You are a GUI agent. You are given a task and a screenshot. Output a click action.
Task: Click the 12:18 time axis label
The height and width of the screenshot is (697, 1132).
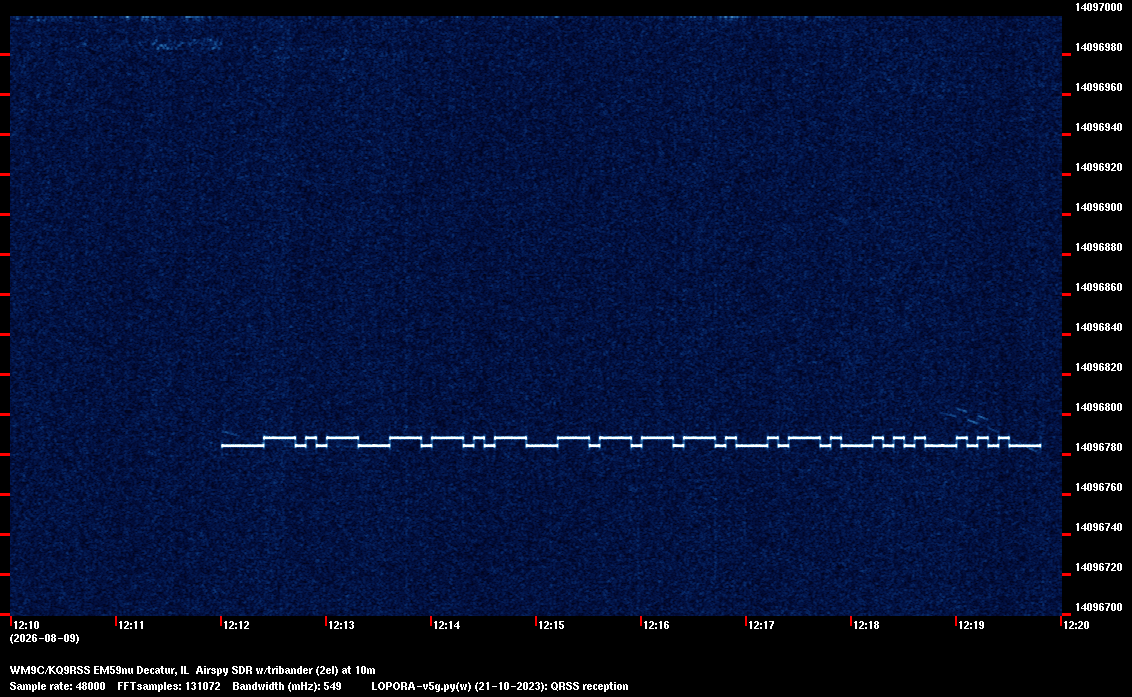[866, 625]
